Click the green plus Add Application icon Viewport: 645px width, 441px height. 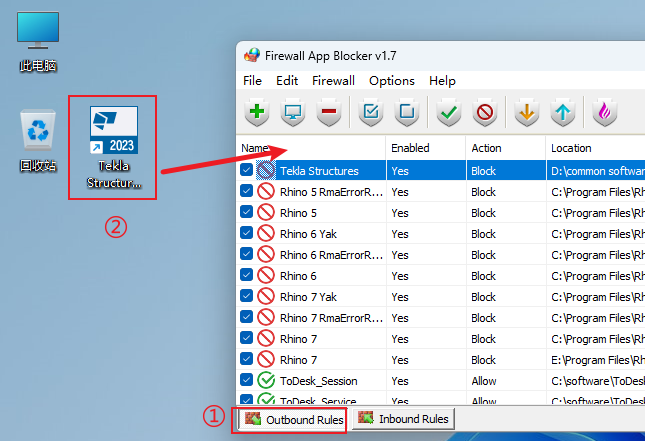(x=257, y=111)
